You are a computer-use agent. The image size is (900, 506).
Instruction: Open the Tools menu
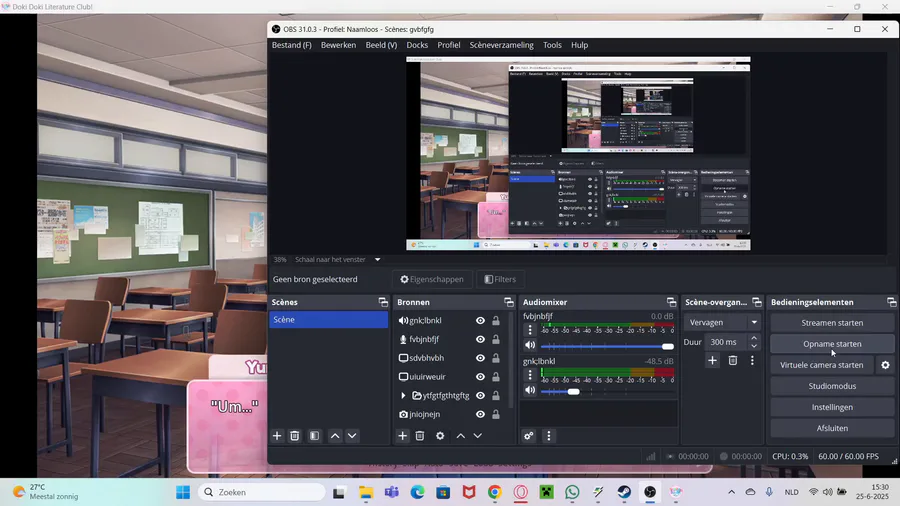point(552,45)
